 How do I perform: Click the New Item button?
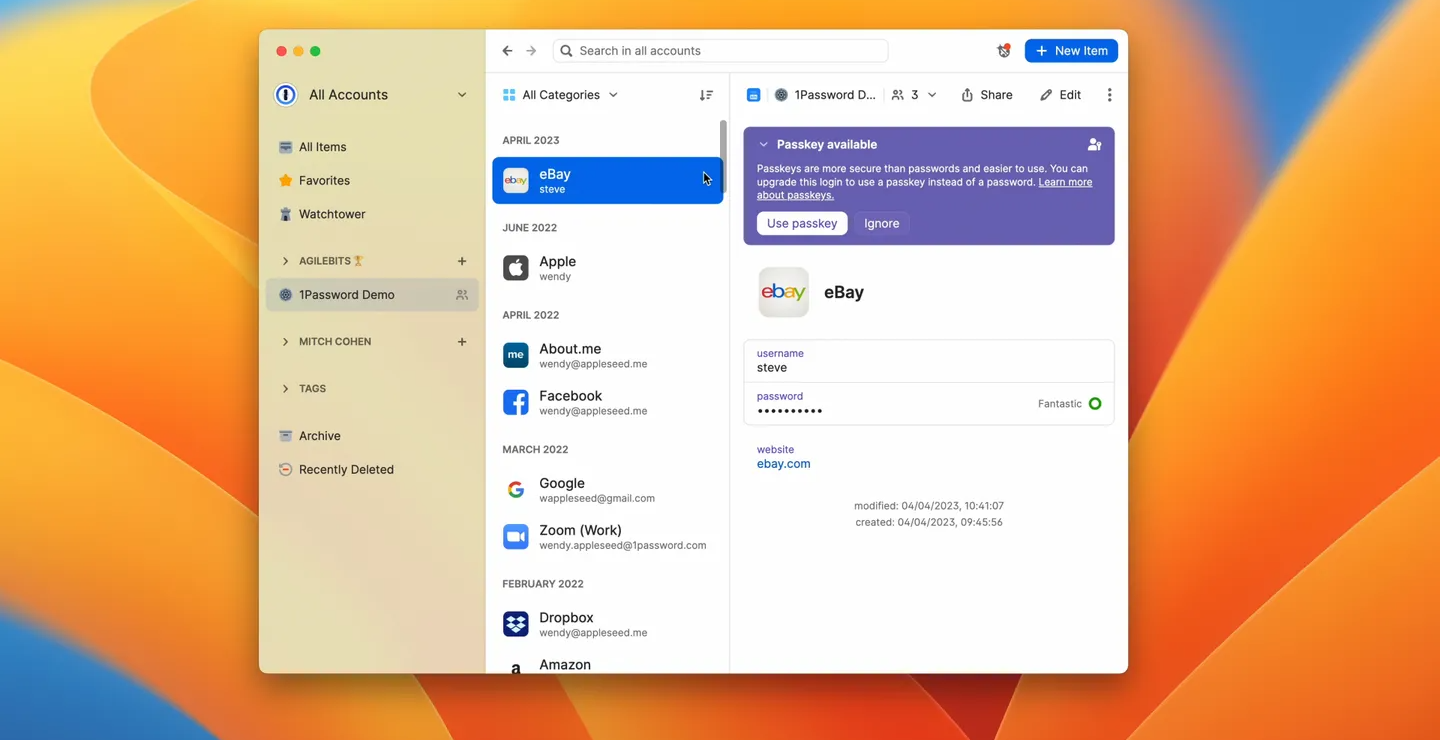point(1071,51)
